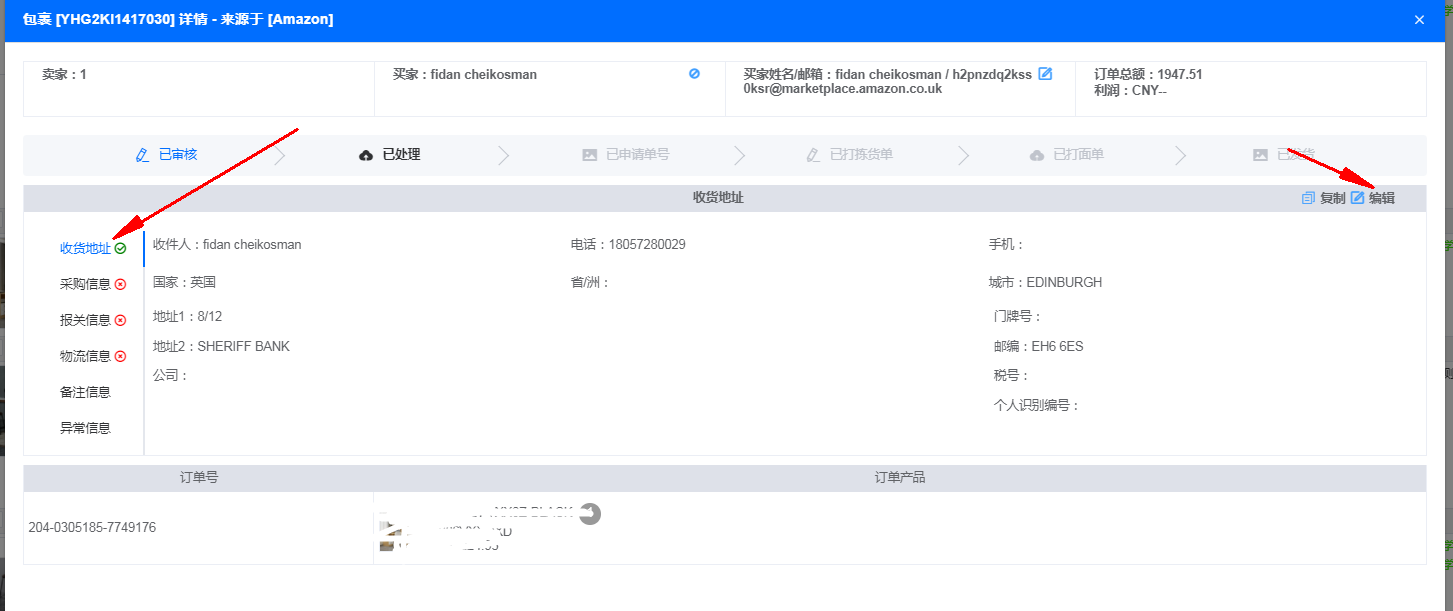Click green check icon beside 收货地址
This screenshot has width=1453, height=611.
pyautogui.click(x=121, y=248)
